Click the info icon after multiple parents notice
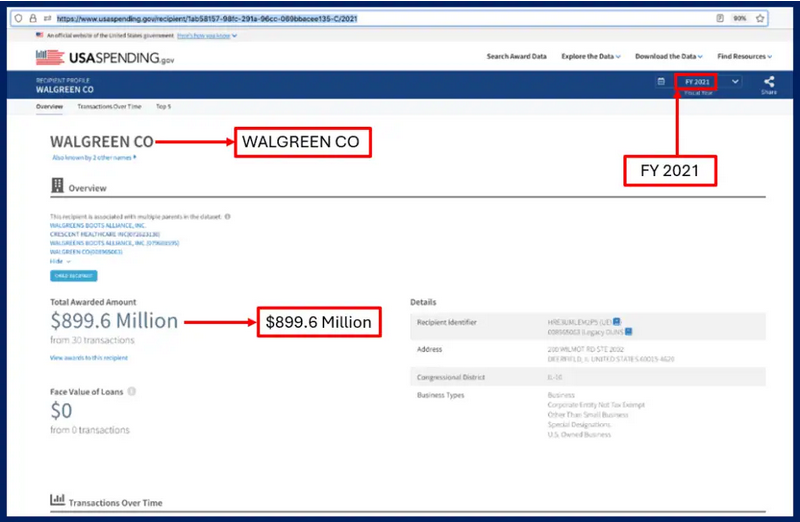This screenshot has height=522, width=800. 228,216
